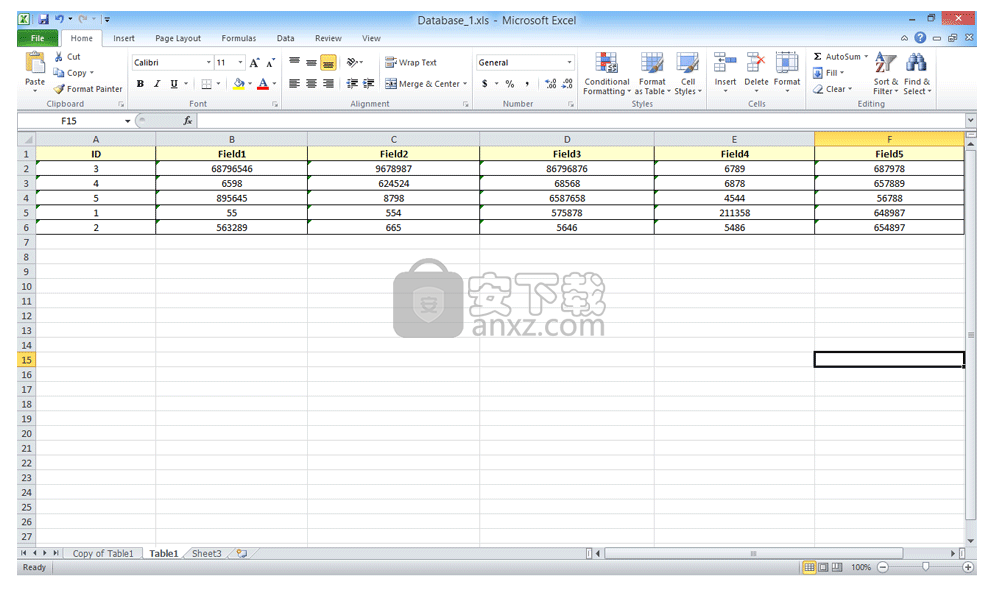Screen dimensions: 1003x599
Task: Expand the formula bar
Action: pos(970,120)
